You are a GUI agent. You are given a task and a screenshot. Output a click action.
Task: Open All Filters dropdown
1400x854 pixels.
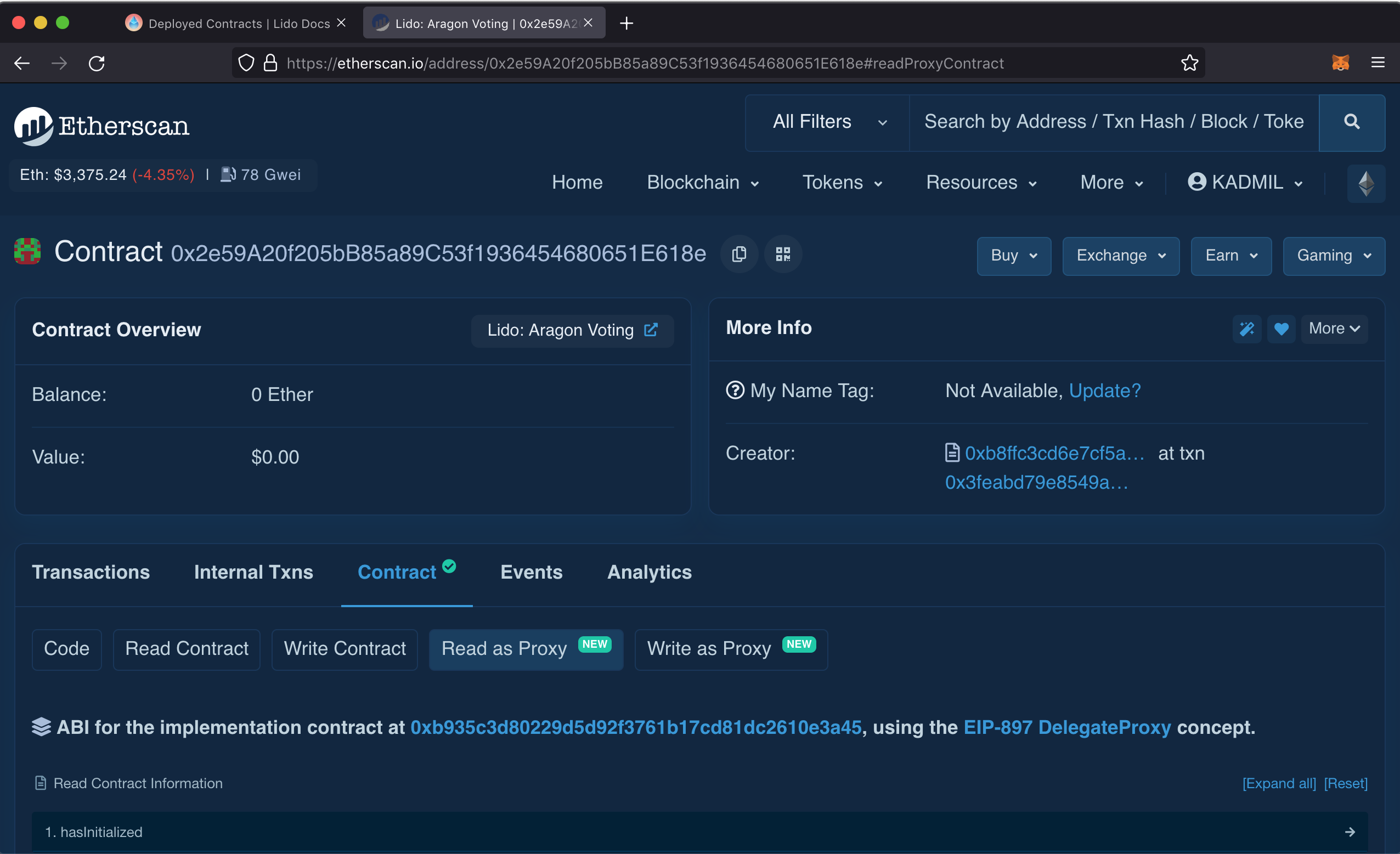[828, 122]
